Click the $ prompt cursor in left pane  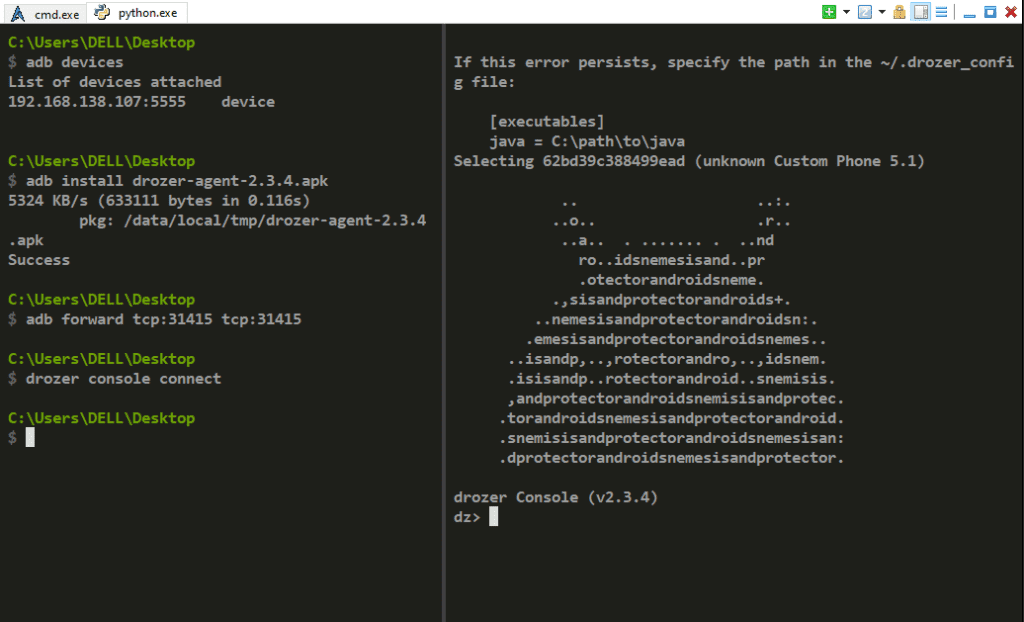(30, 438)
